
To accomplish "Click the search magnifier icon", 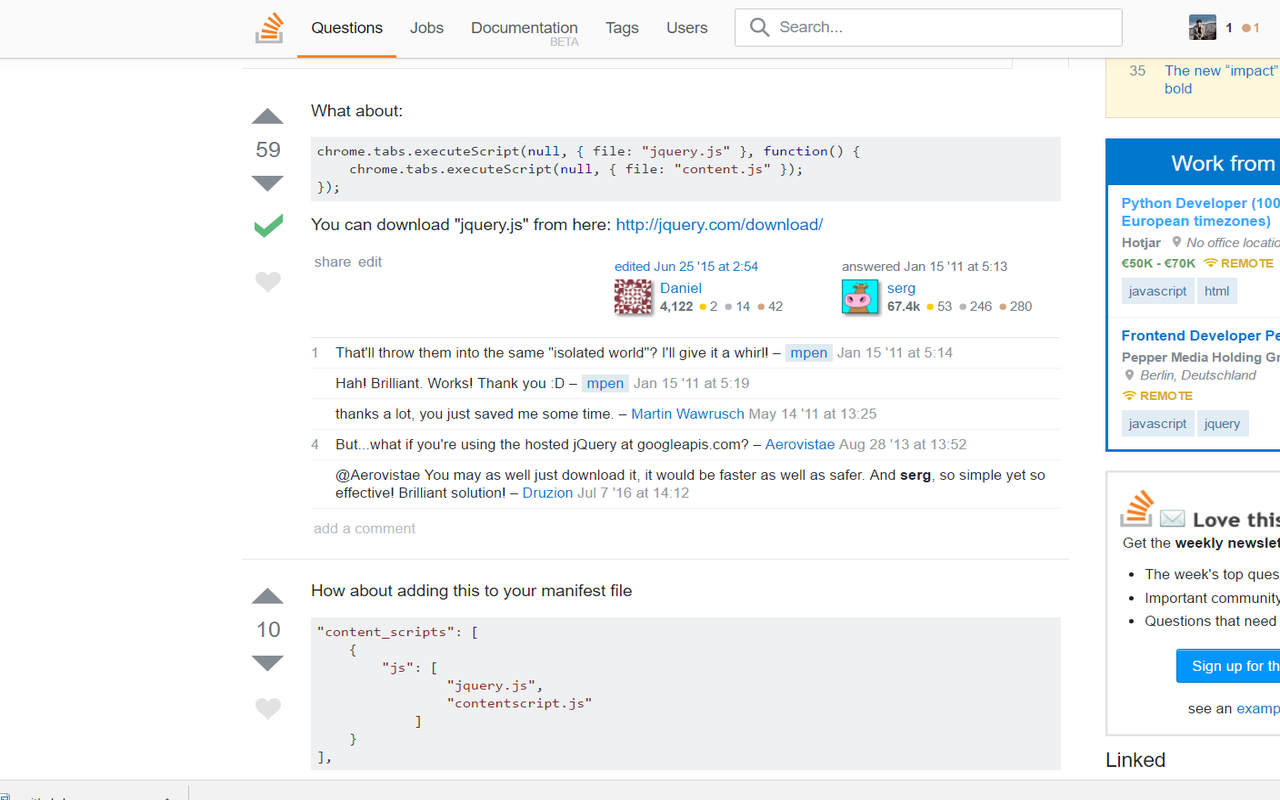I will point(760,27).
